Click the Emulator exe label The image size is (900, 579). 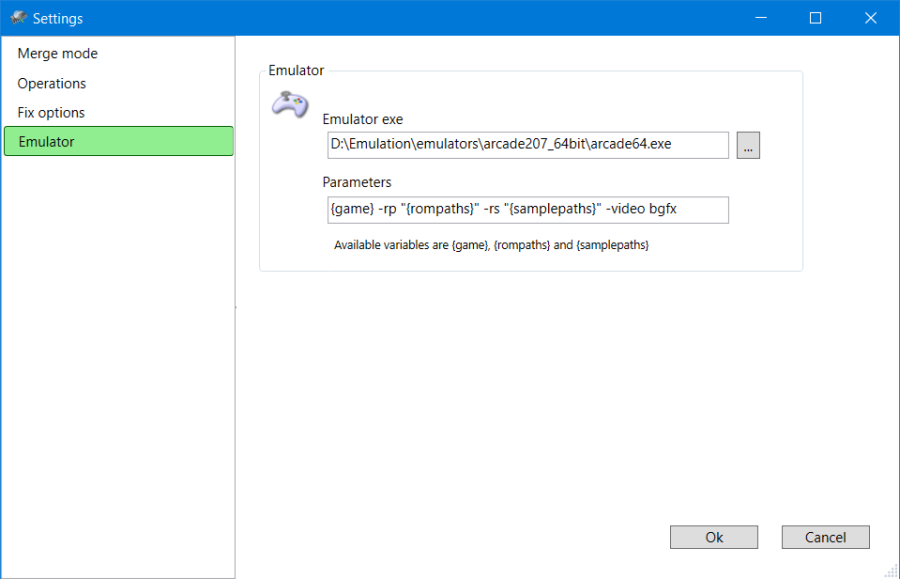[x=362, y=120]
